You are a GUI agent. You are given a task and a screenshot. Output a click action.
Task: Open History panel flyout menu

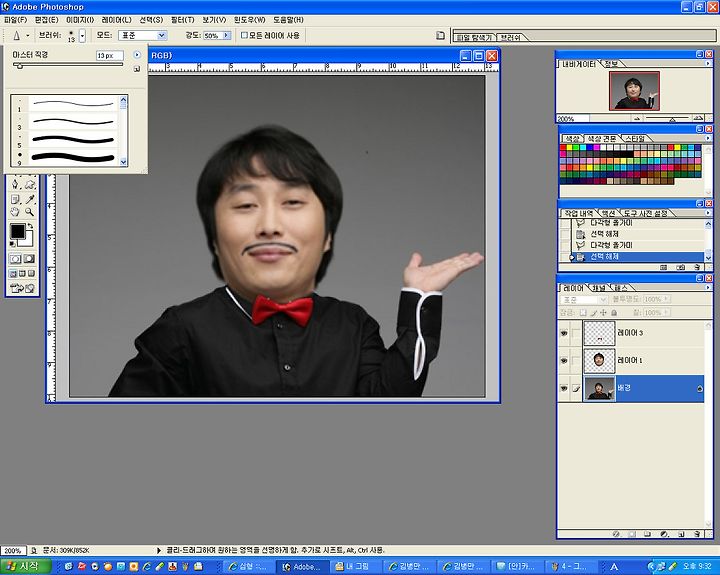tap(708, 213)
